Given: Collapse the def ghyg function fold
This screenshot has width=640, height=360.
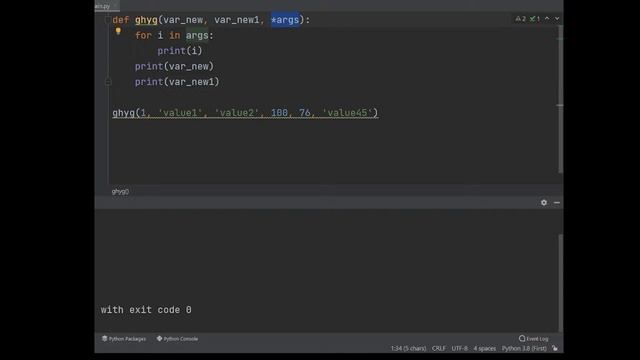Looking at the screenshot, I should pos(108,20).
